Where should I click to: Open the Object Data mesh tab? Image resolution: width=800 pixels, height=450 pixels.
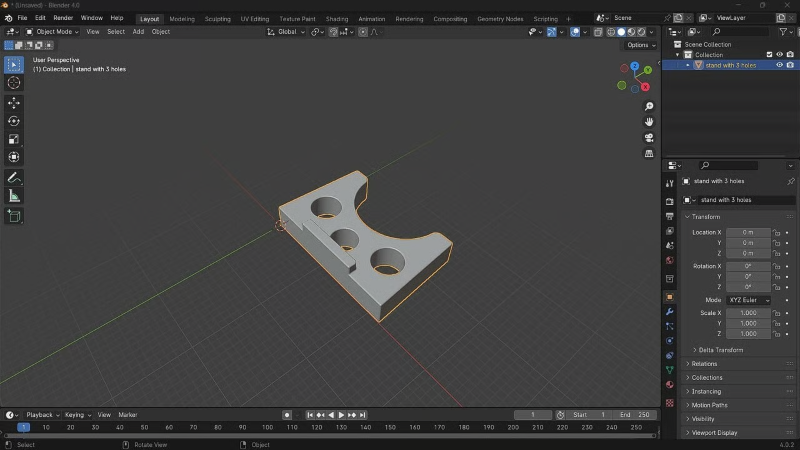(x=669, y=370)
